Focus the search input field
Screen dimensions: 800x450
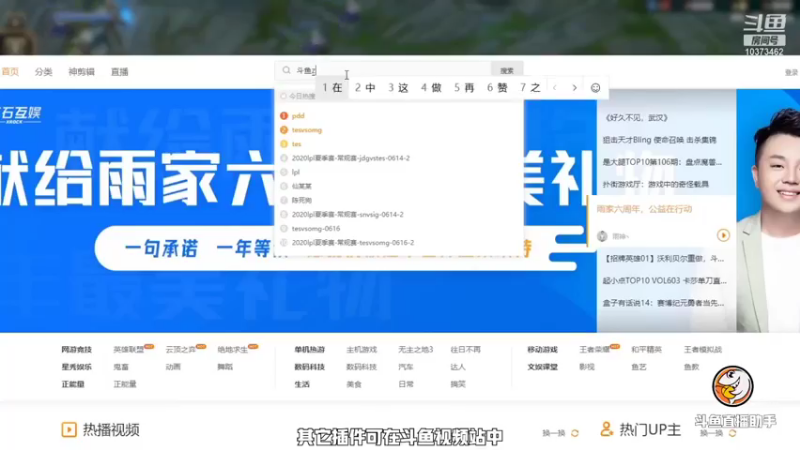click(x=383, y=70)
